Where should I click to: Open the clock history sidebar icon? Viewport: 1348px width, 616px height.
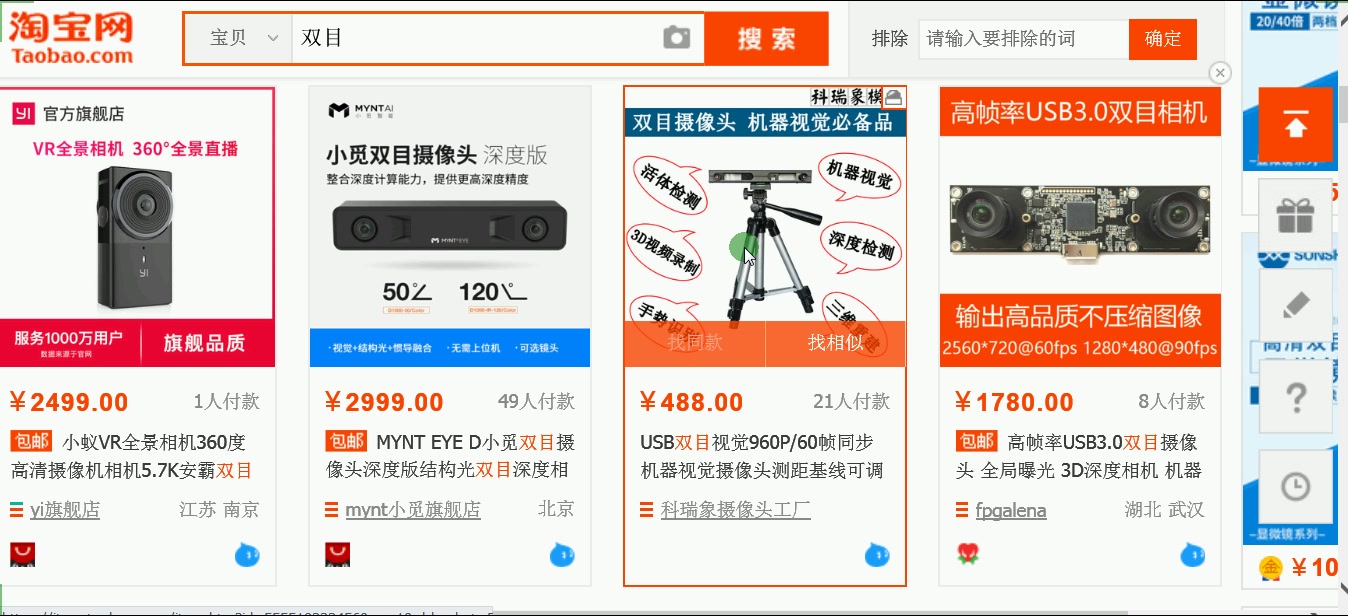(x=1295, y=487)
